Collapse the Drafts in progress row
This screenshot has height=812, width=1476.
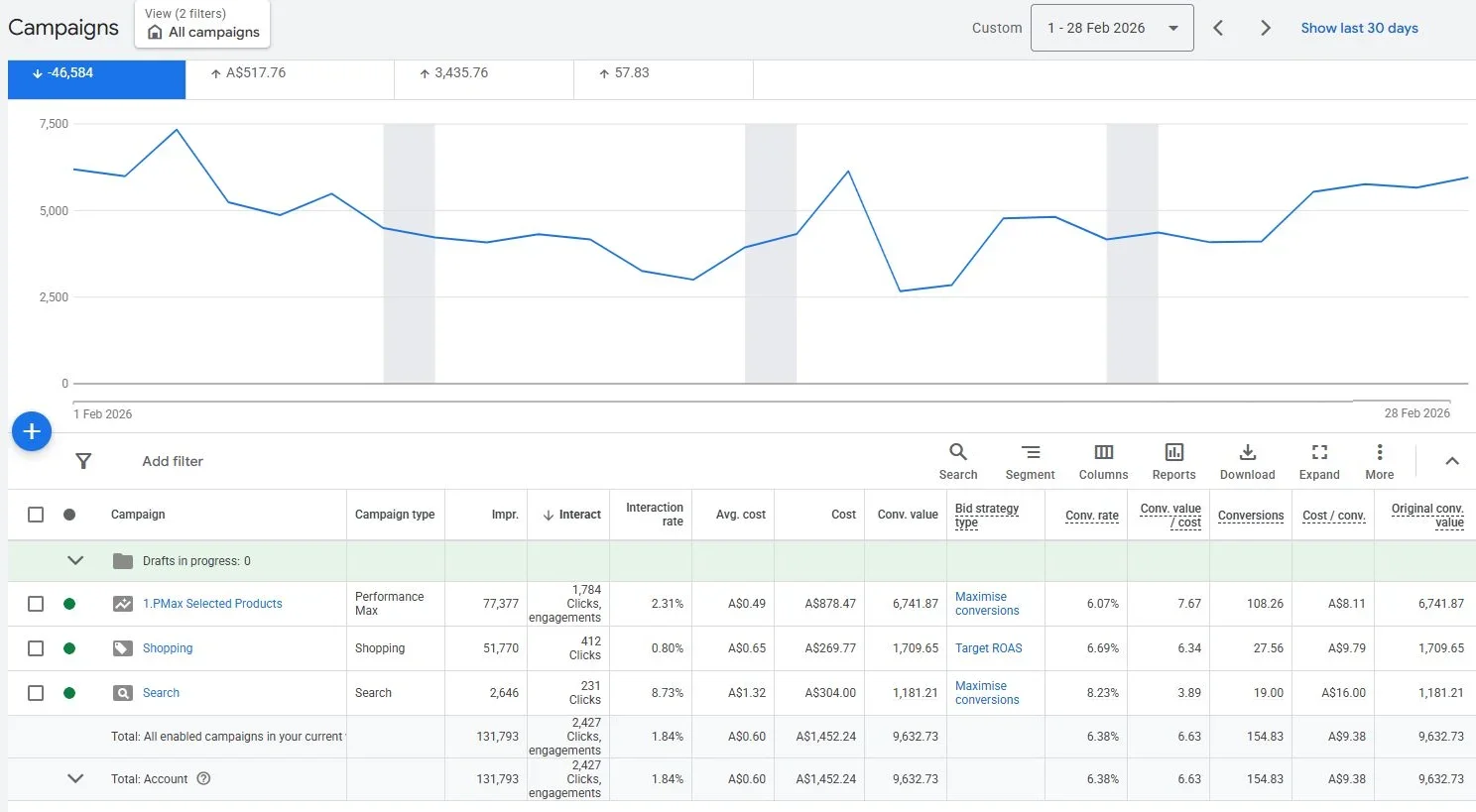pyautogui.click(x=76, y=560)
